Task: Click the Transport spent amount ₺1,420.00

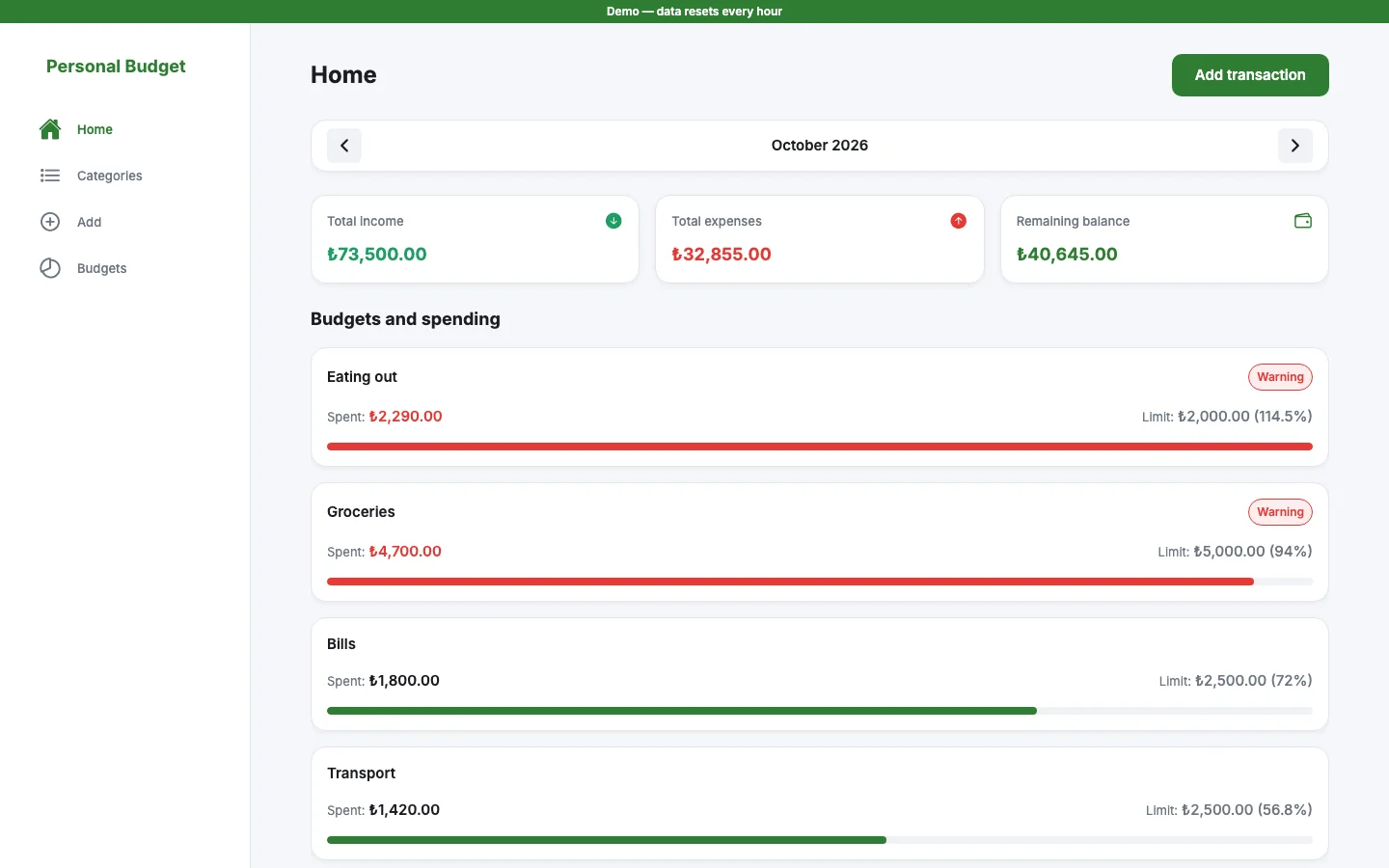Action: pos(404,810)
